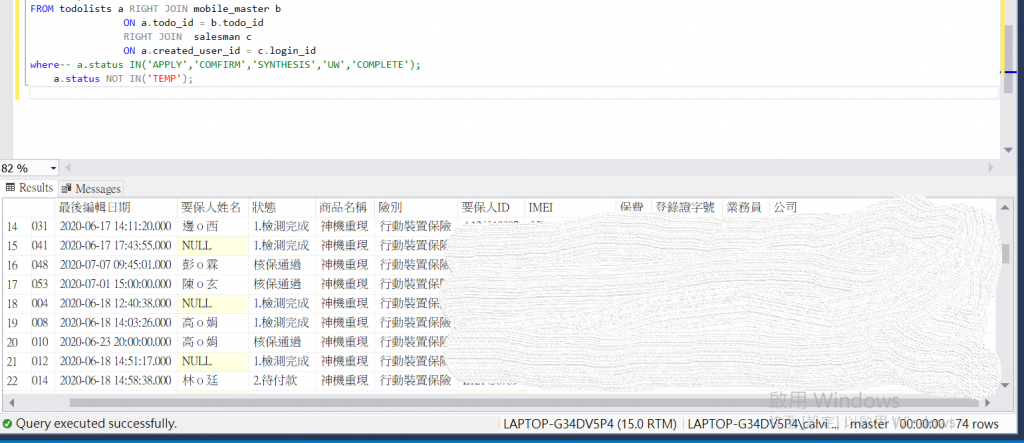
Task: Click the SQL line ON a.created_user_id = c.login_id
Action: pyautogui.click(x=220, y=51)
